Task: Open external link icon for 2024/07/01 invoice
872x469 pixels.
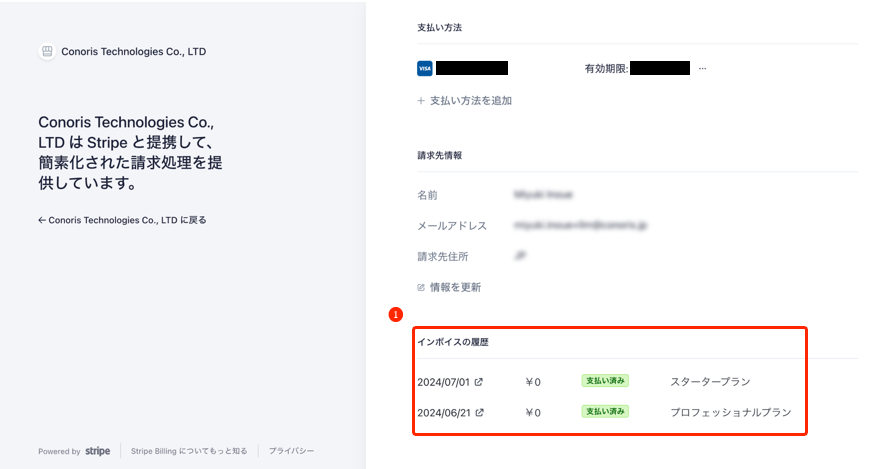Action: (x=479, y=382)
